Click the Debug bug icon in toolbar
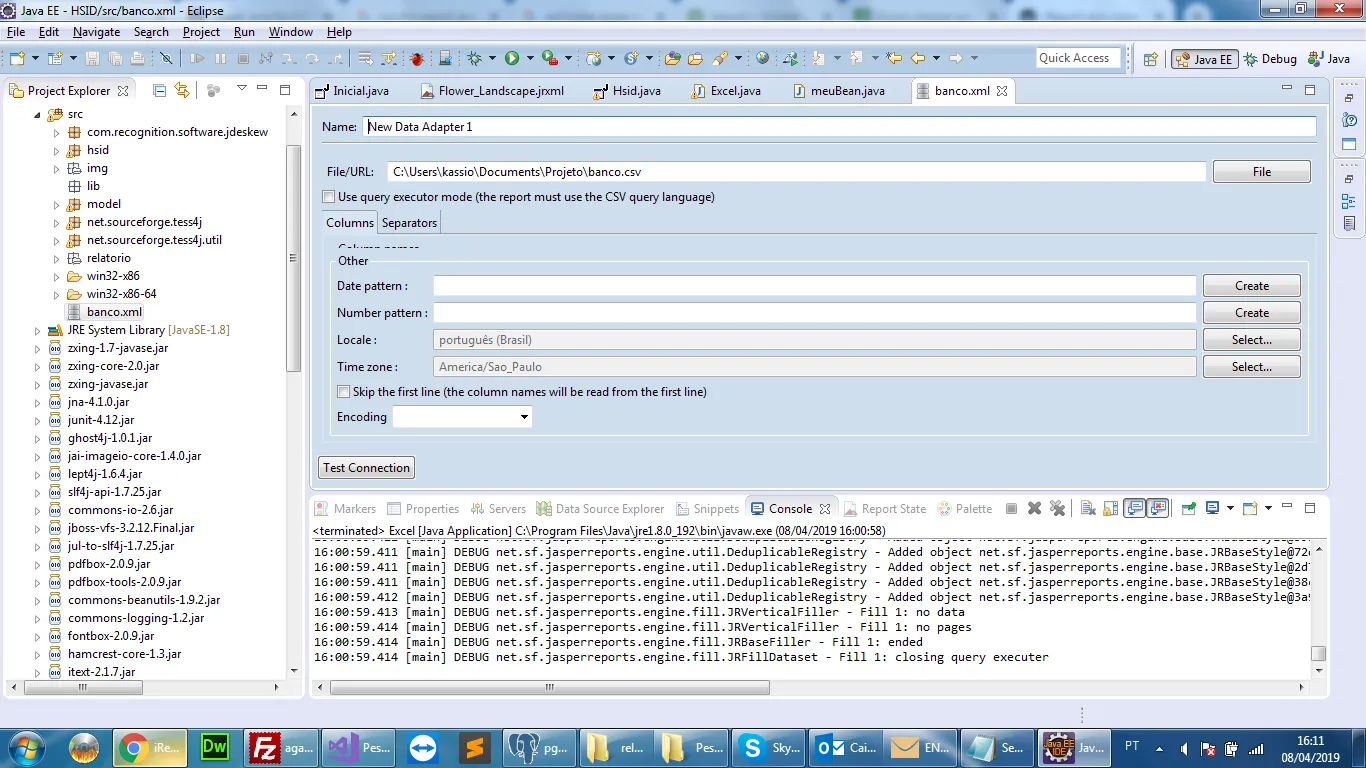1366x768 pixels. 476,59
